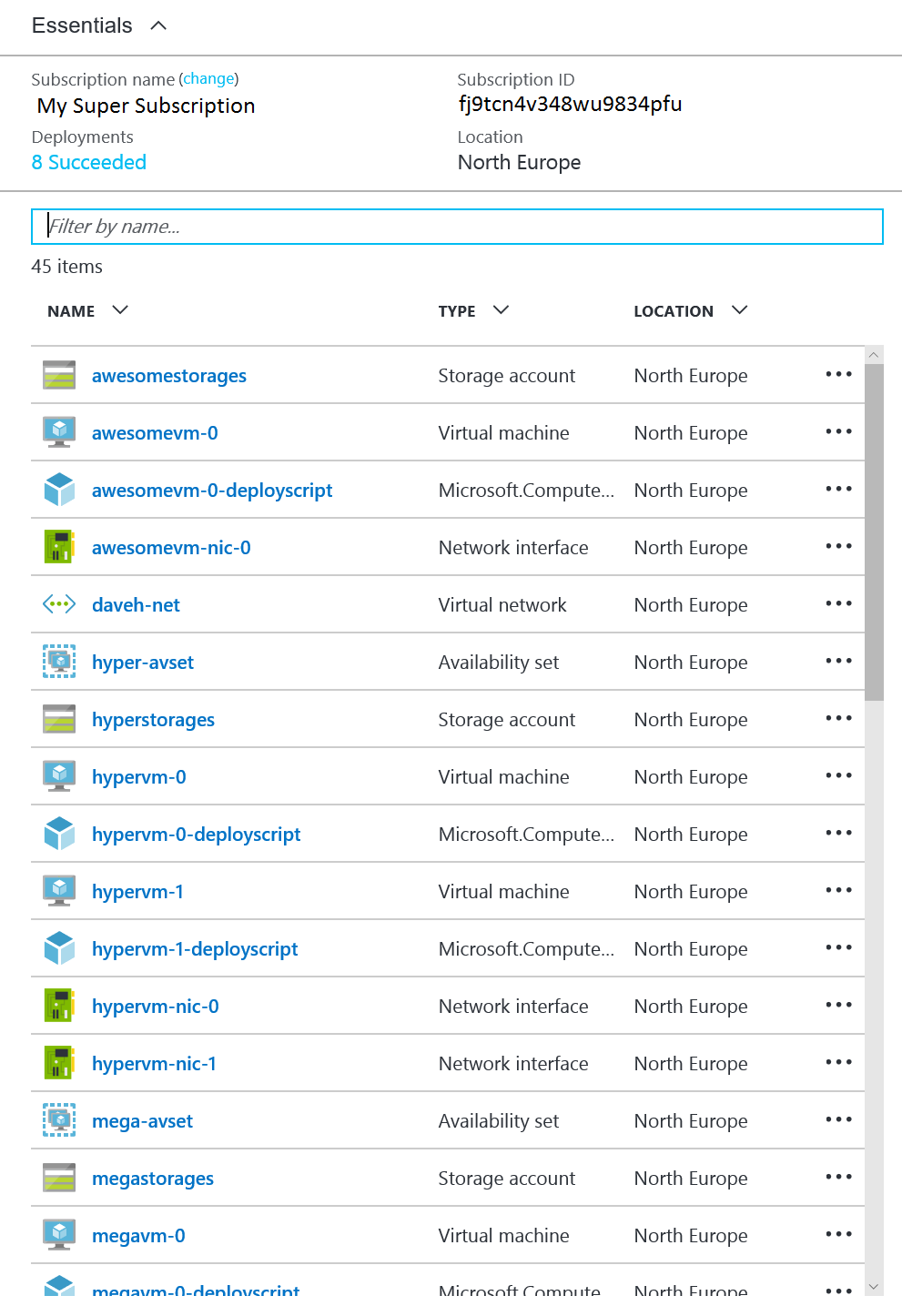
Task: Open the ellipsis menu for hypervm-1
Action: [837, 891]
